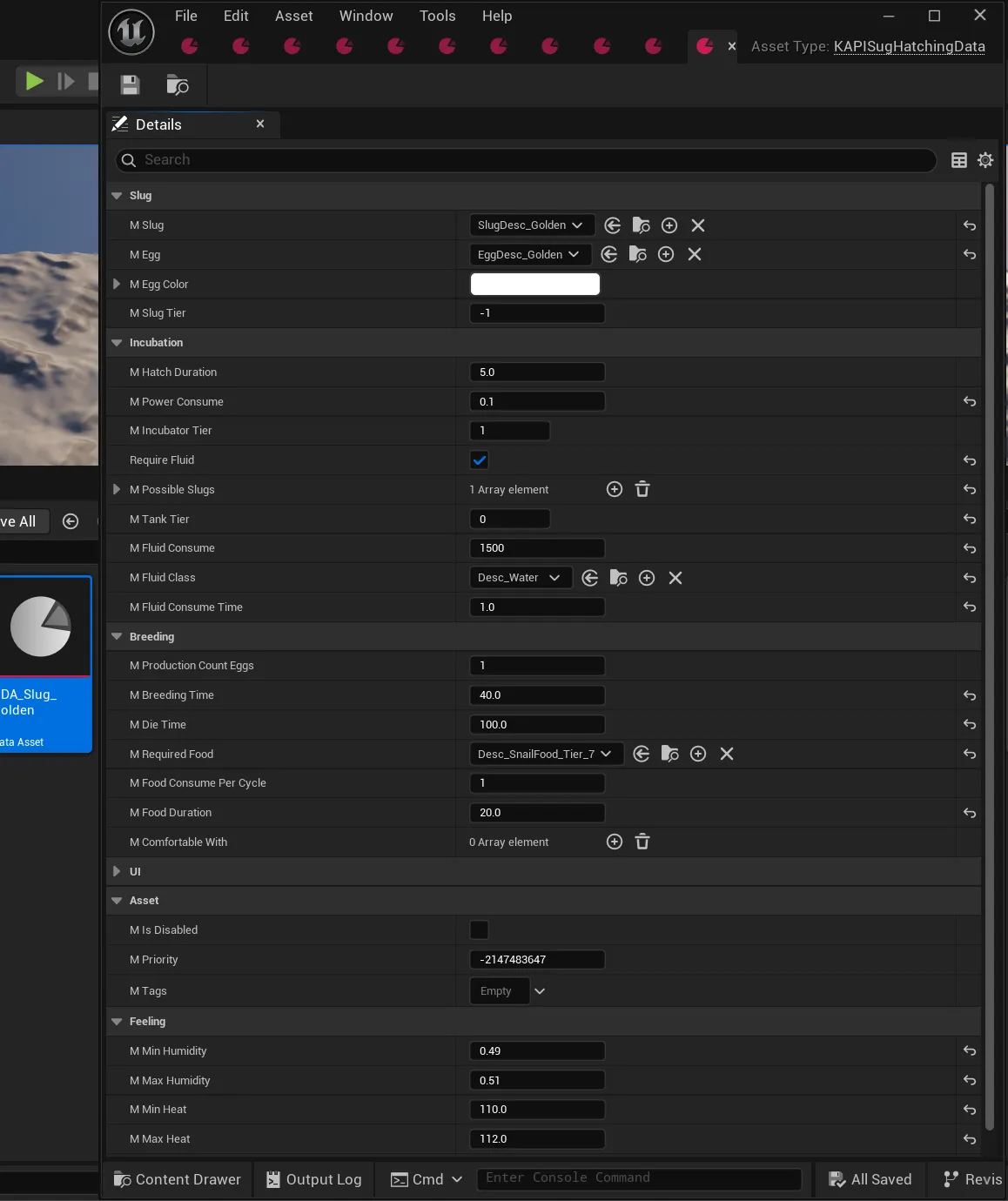Use selected asset for M Fluid Class

[x=590, y=578]
